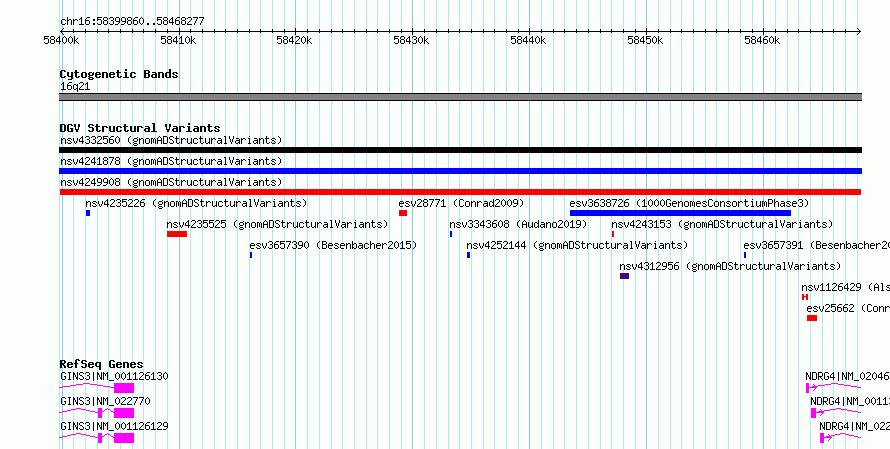Screen dimensions: 890x449
Task: Click the 58440k scale label
Action: (528, 40)
